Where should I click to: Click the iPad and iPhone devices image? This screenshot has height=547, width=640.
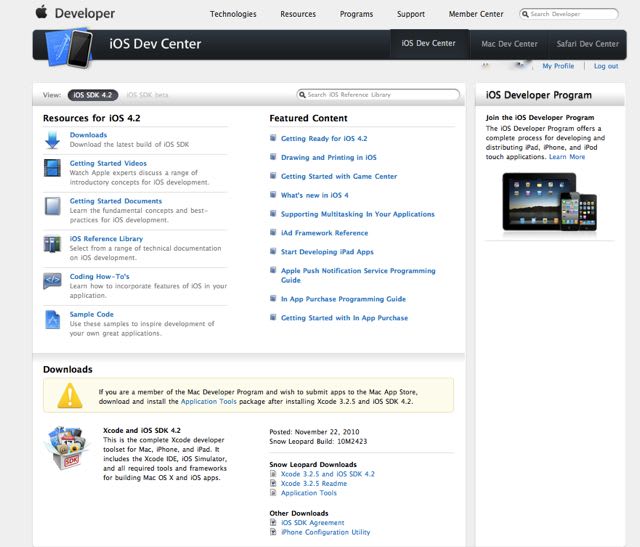pyautogui.click(x=549, y=202)
